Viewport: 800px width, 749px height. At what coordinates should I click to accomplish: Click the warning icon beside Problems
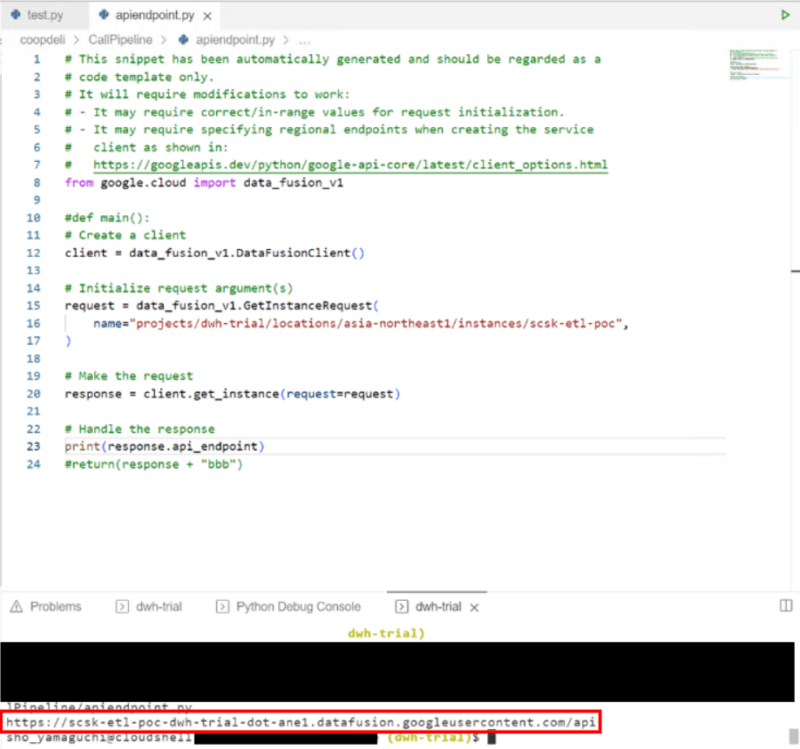point(16,606)
